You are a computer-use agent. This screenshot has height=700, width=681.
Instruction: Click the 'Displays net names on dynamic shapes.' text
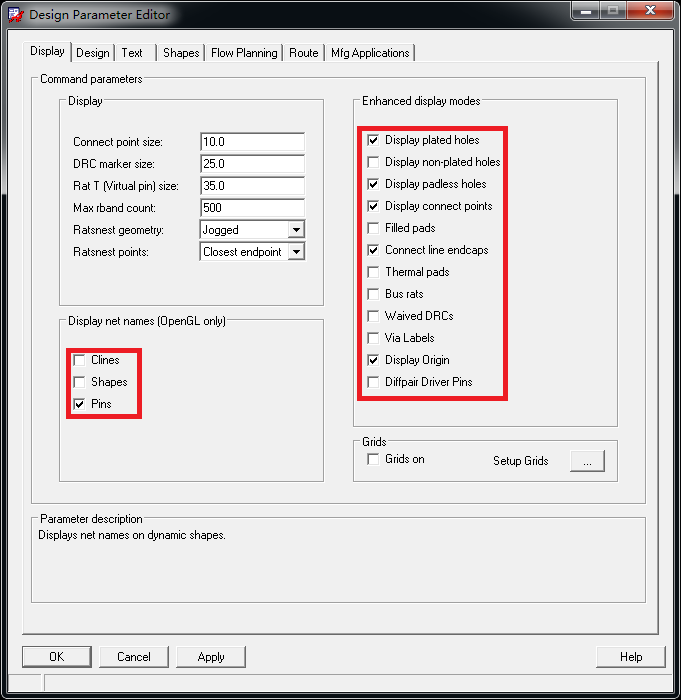coord(132,535)
